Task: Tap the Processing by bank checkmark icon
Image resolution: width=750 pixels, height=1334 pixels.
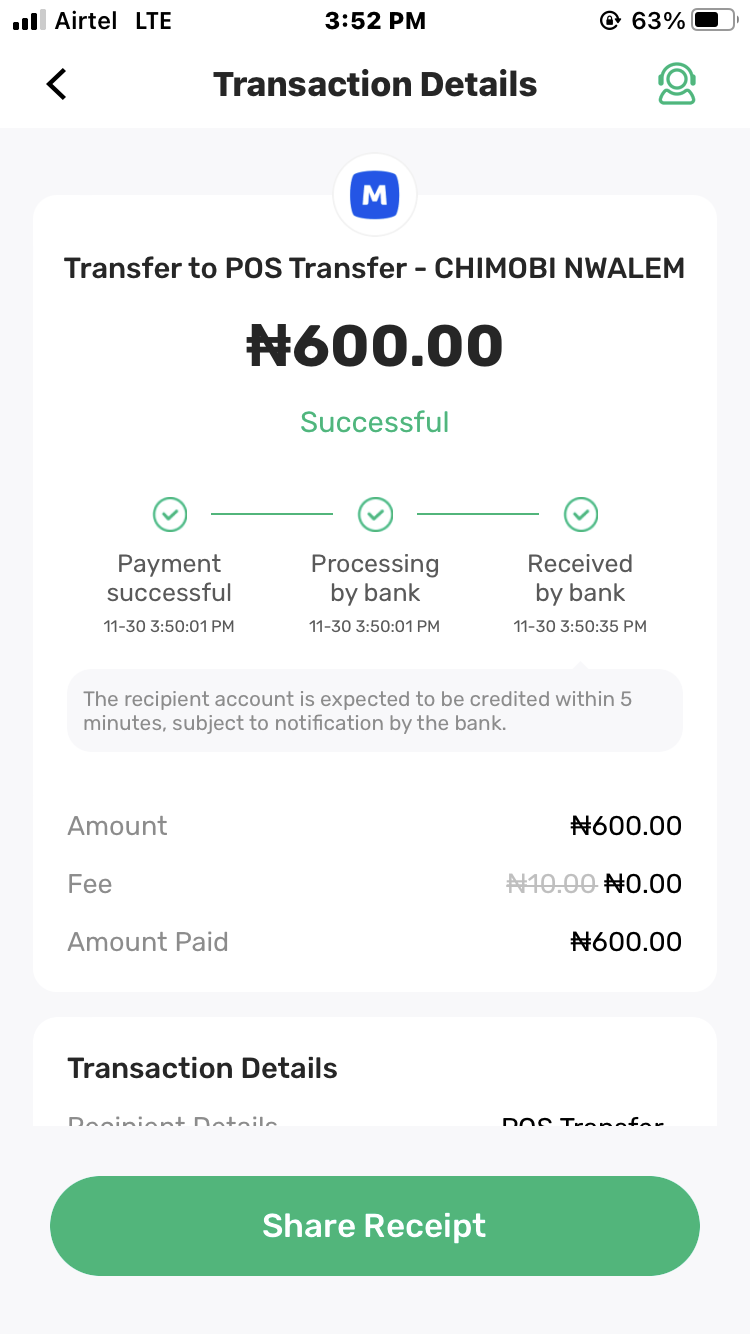Action: (x=375, y=515)
